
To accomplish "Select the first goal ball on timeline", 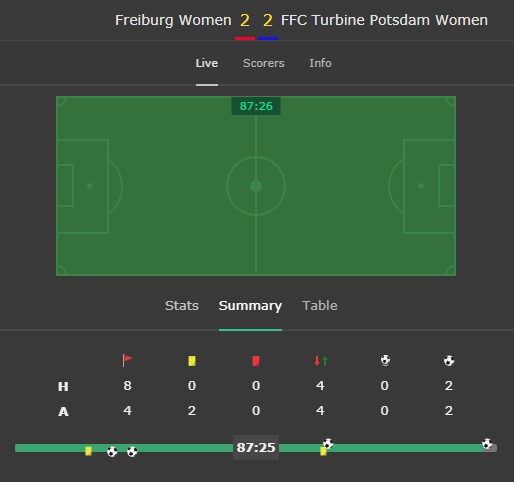I will tap(112, 452).
